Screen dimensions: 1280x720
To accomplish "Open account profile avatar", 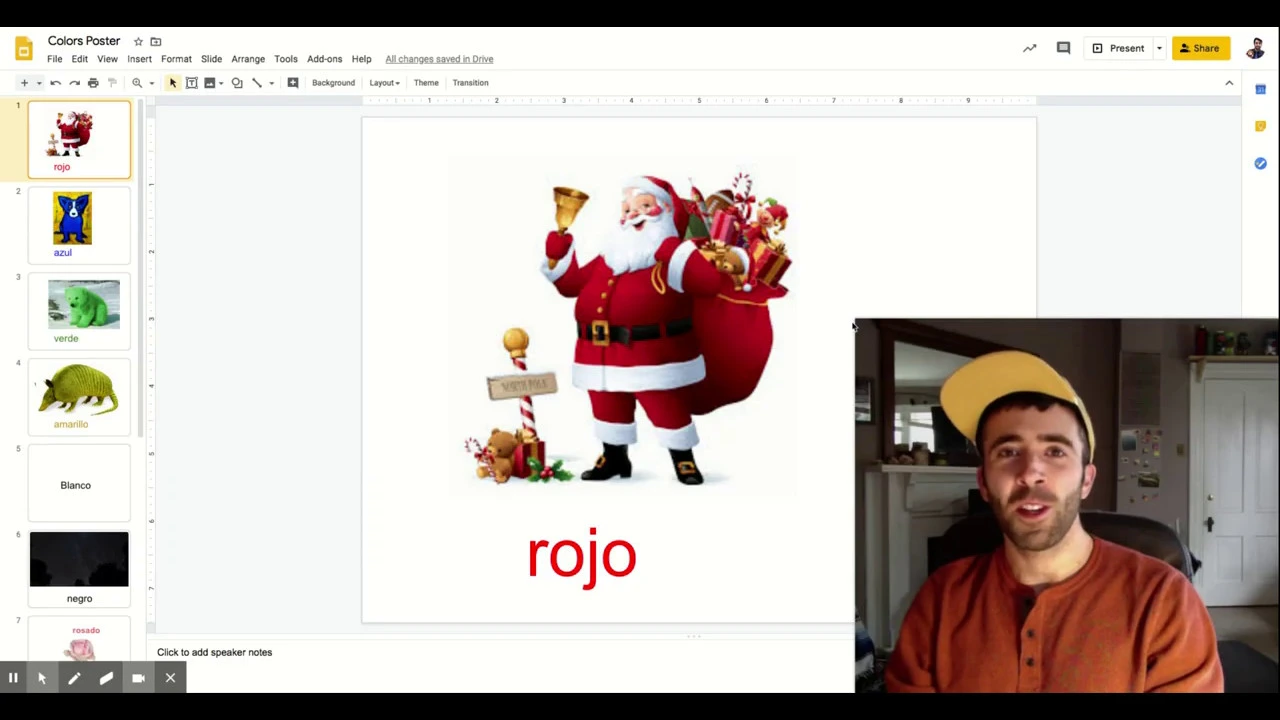I will (1256, 48).
